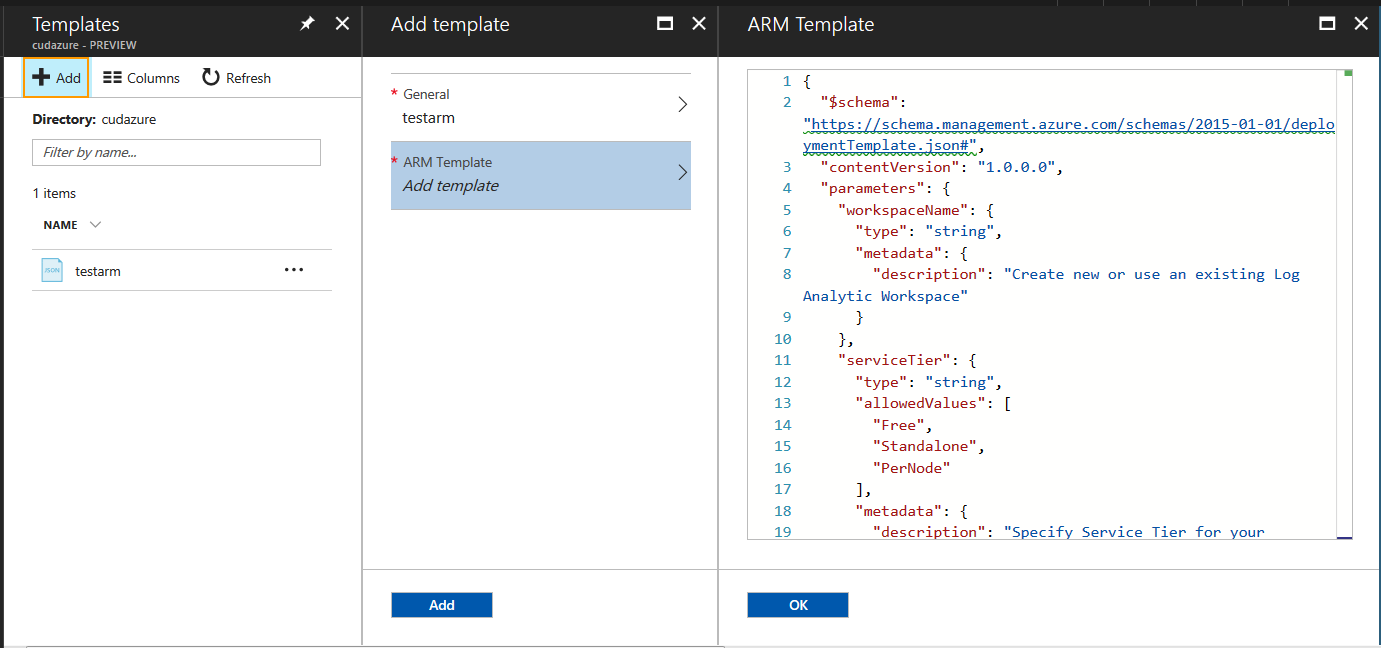The width and height of the screenshot is (1381, 648).
Task: Confirm the ARM template with OK
Action: click(797, 604)
